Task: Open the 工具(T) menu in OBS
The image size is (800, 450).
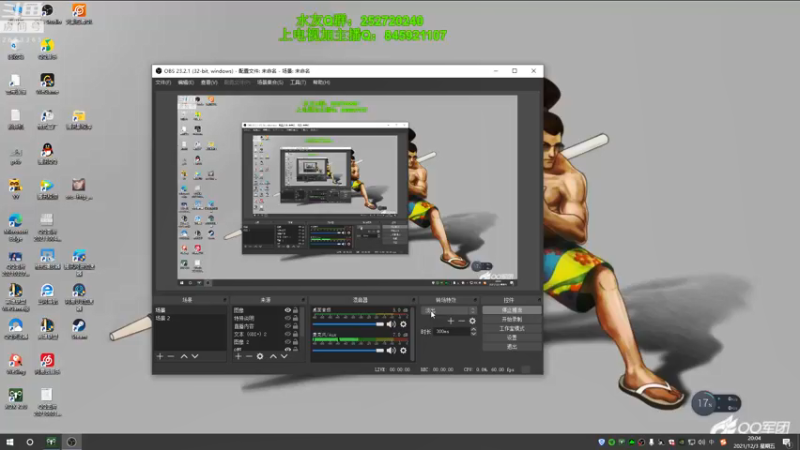Action: click(298, 82)
